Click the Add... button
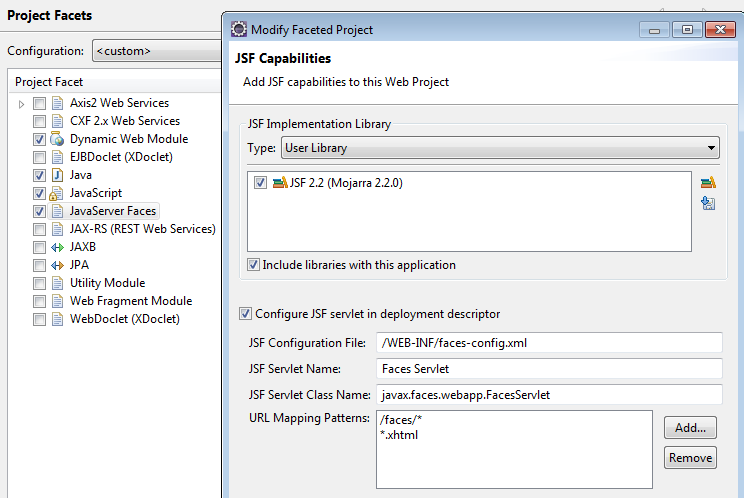Screen dimensions: 744x498 coord(690,427)
